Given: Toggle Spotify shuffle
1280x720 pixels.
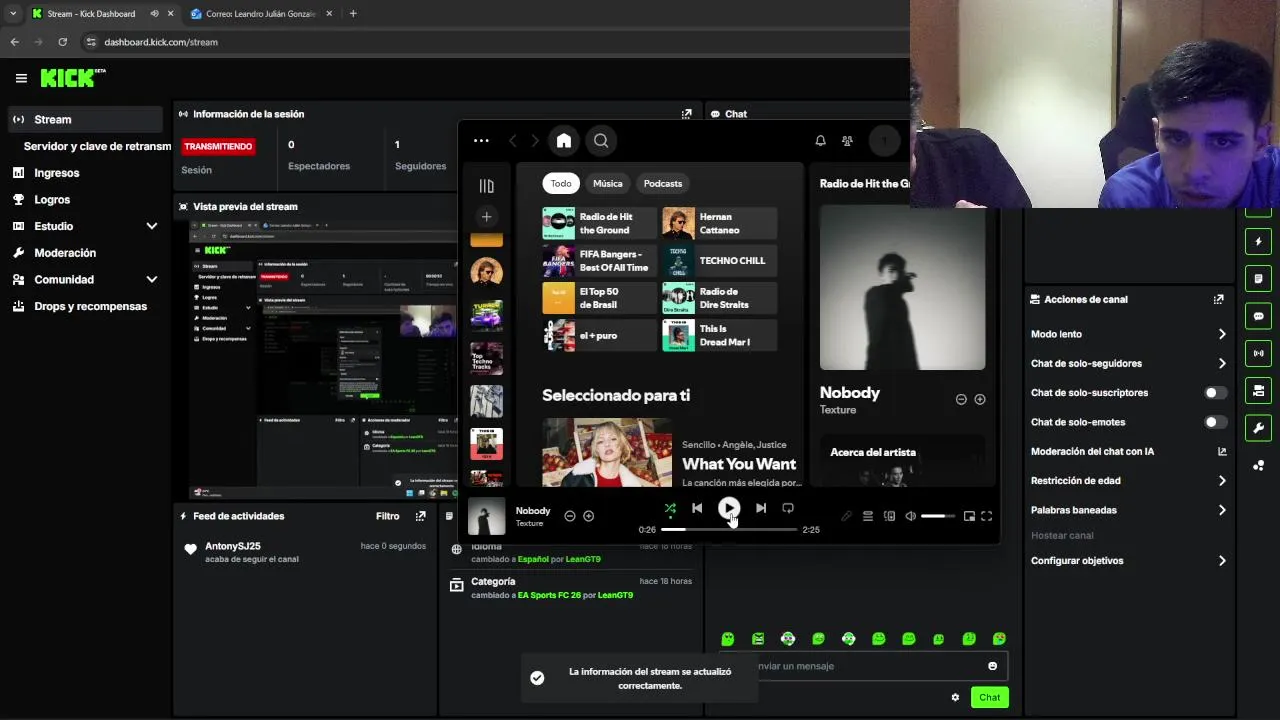Looking at the screenshot, I should (x=670, y=508).
